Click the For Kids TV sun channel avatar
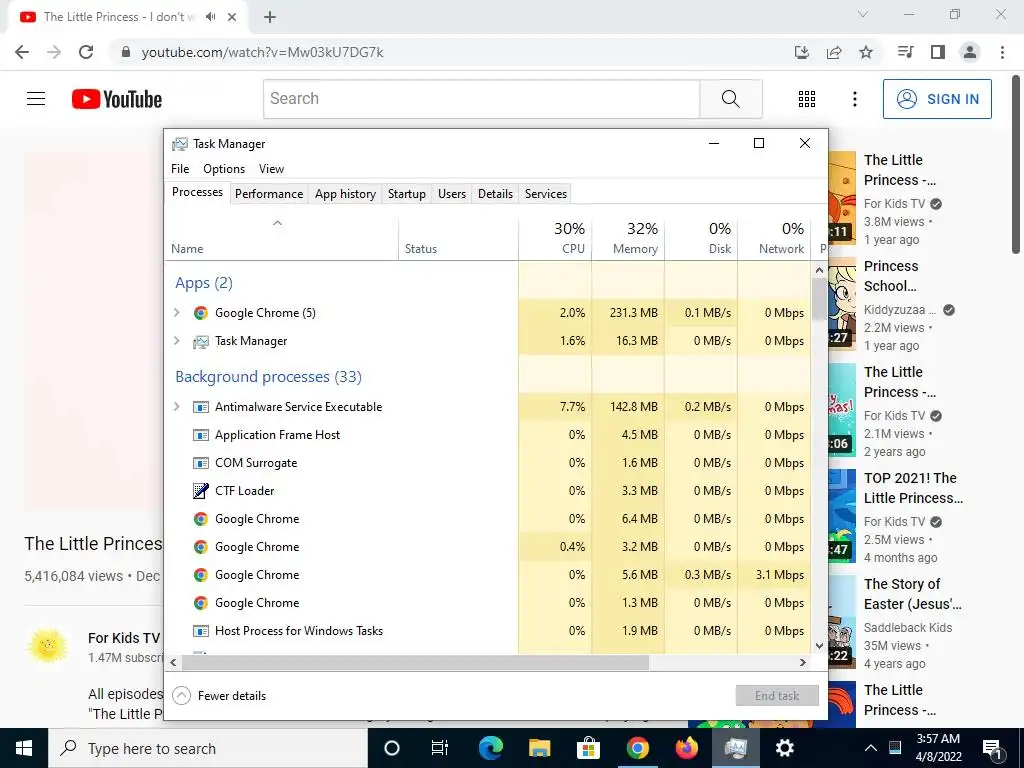1024x768 pixels. point(48,645)
